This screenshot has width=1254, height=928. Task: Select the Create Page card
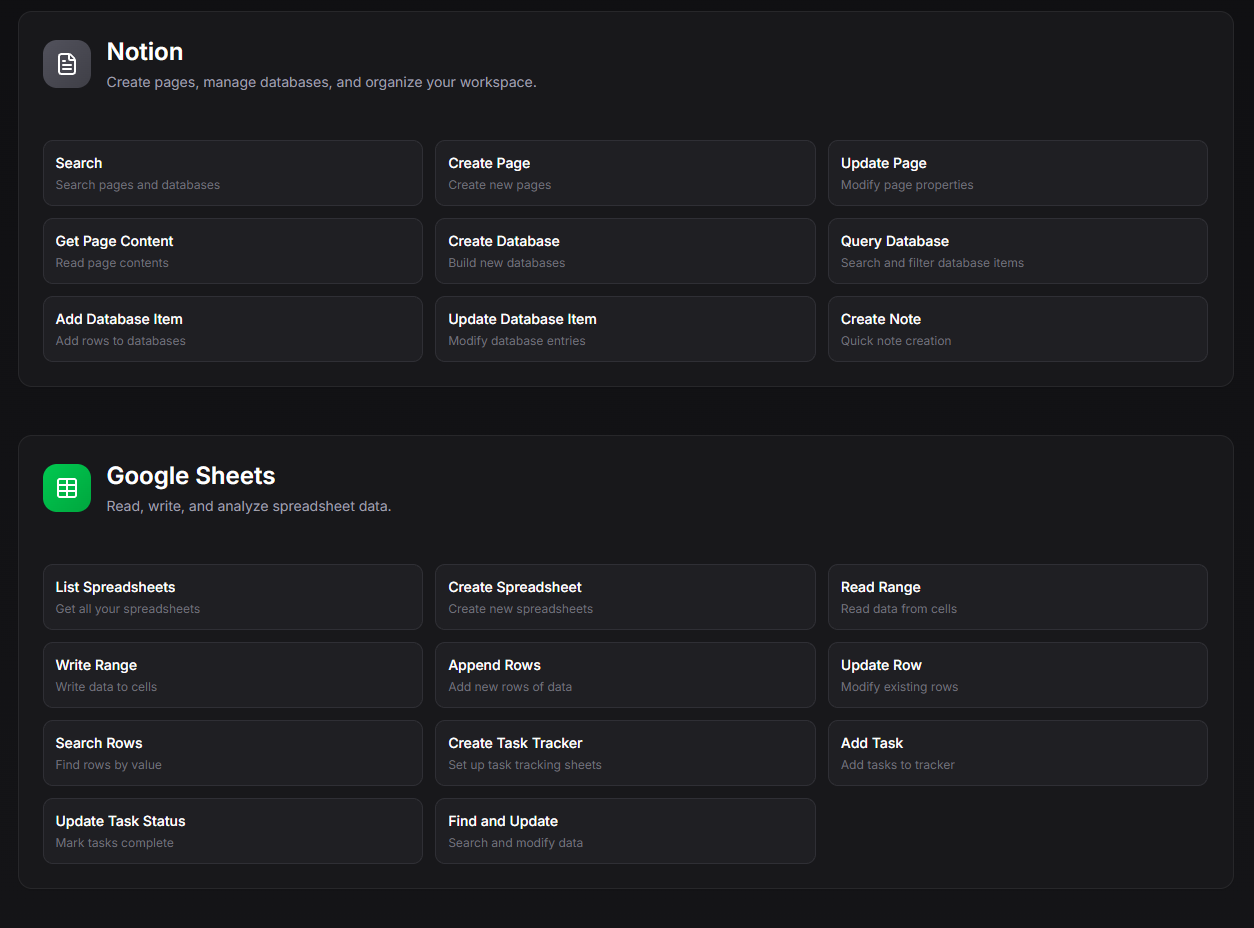pos(625,173)
